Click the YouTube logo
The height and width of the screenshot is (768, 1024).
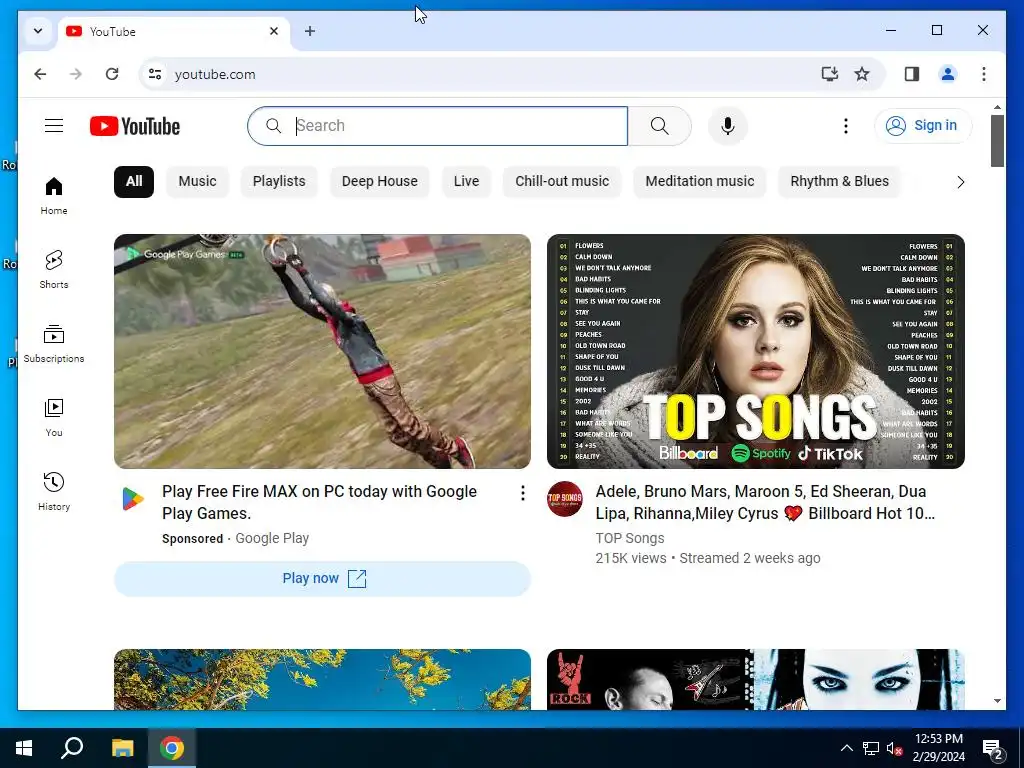pos(135,126)
